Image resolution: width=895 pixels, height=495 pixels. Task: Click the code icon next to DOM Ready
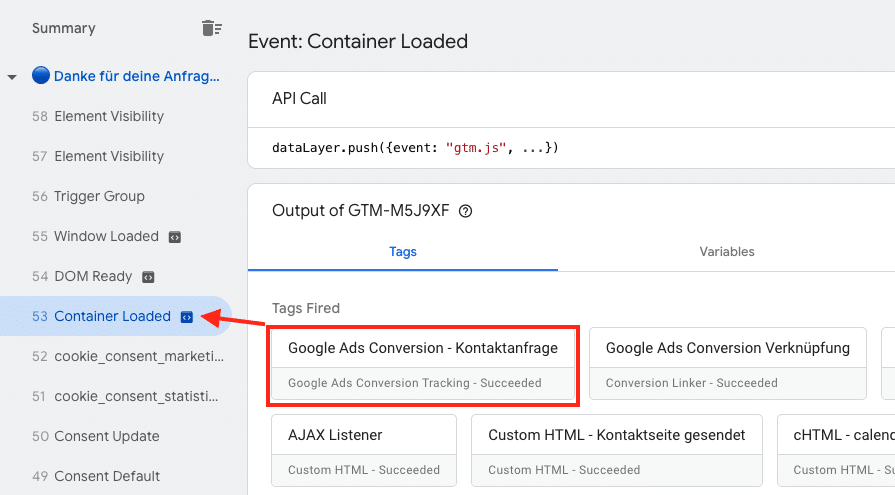pyautogui.click(x=148, y=277)
